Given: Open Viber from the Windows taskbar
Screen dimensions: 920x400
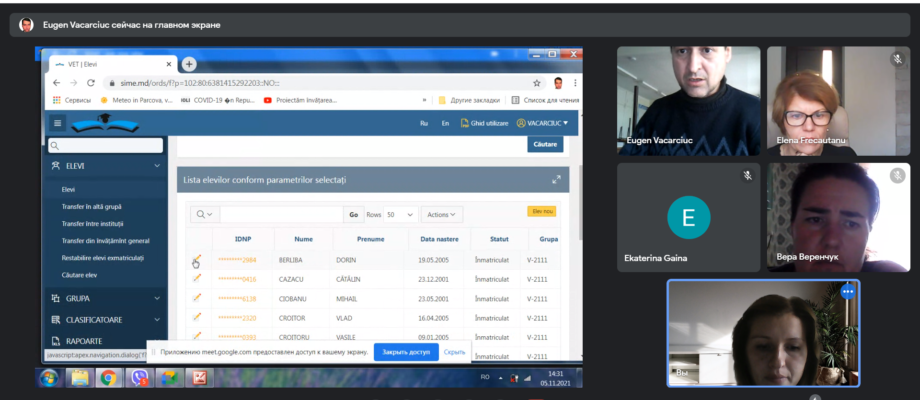Looking at the screenshot, I should pos(139,378).
